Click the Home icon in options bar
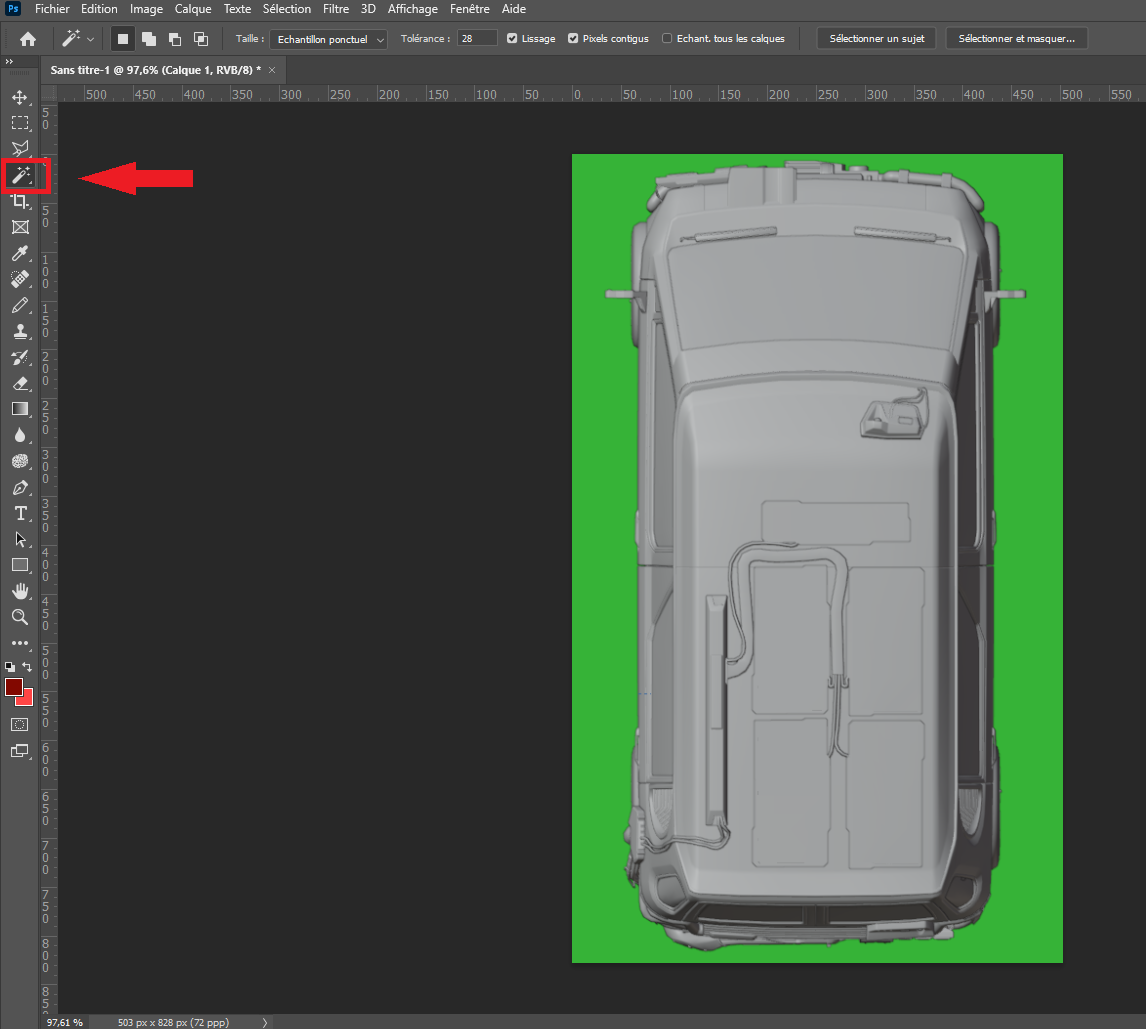The image size is (1146, 1029). coord(28,39)
